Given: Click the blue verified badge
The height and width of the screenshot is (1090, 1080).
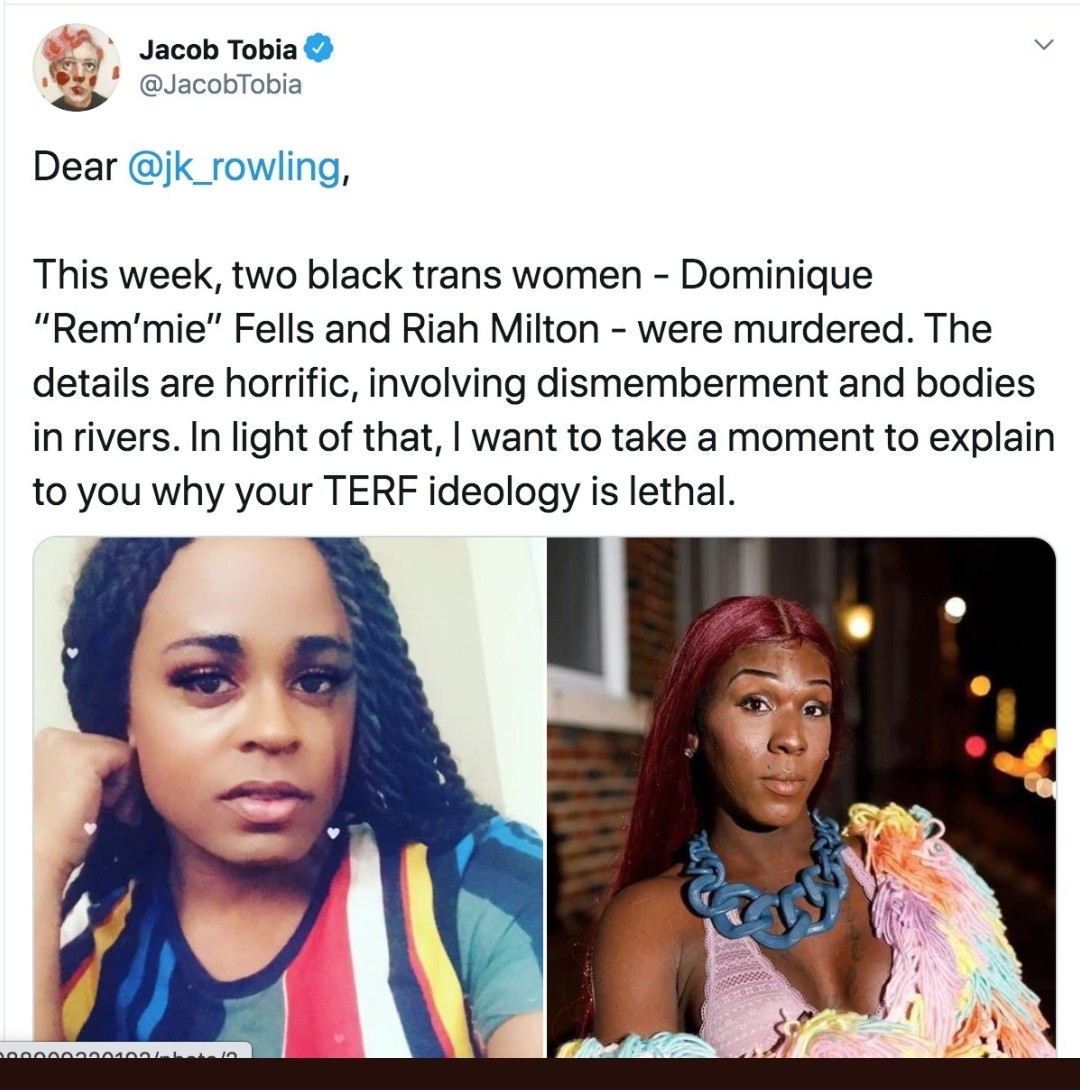Looking at the screenshot, I should 320,49.
